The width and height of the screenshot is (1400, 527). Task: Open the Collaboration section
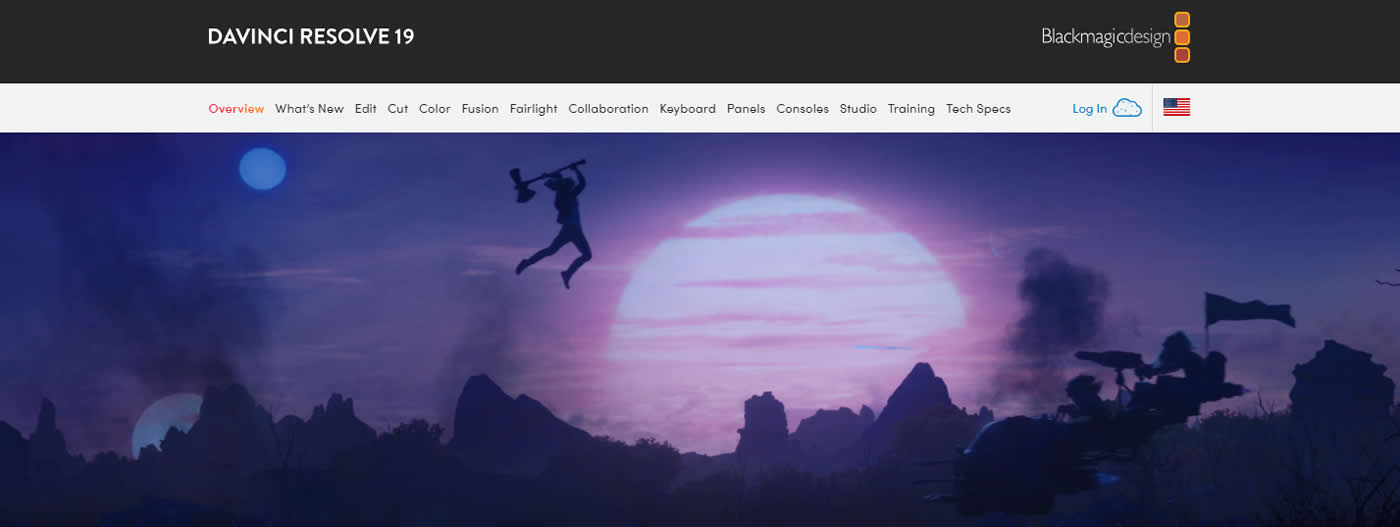coord(608,109)
